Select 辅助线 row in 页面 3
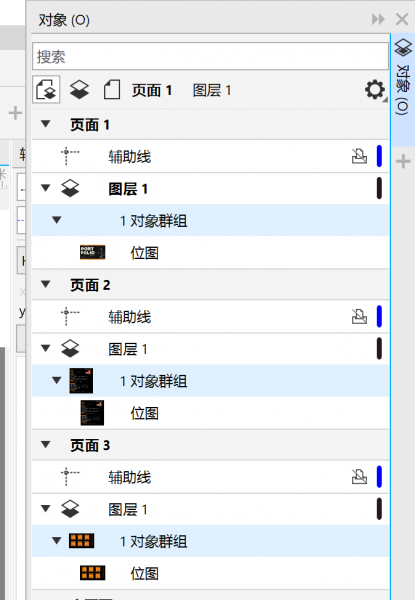Screen dimensions: 415x600 (x=210, y=477)
